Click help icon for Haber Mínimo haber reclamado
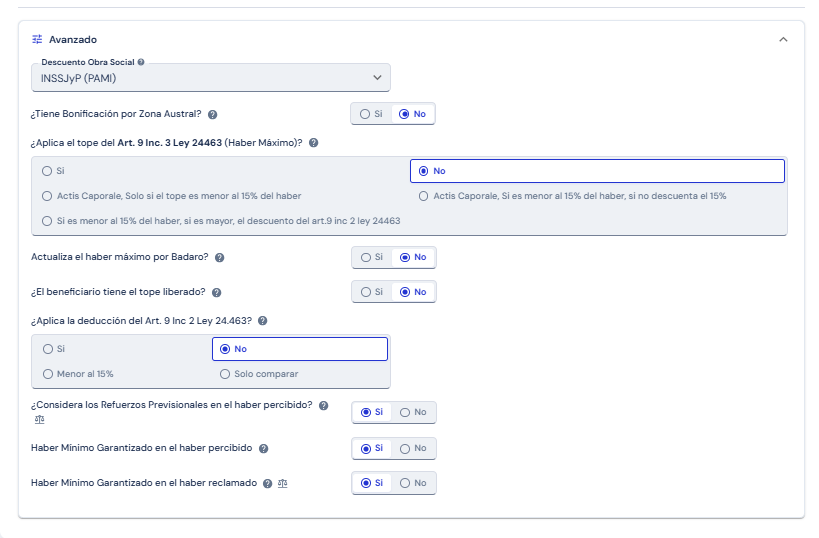The height and width of the screenshot is (538, 819). (267, 484)
